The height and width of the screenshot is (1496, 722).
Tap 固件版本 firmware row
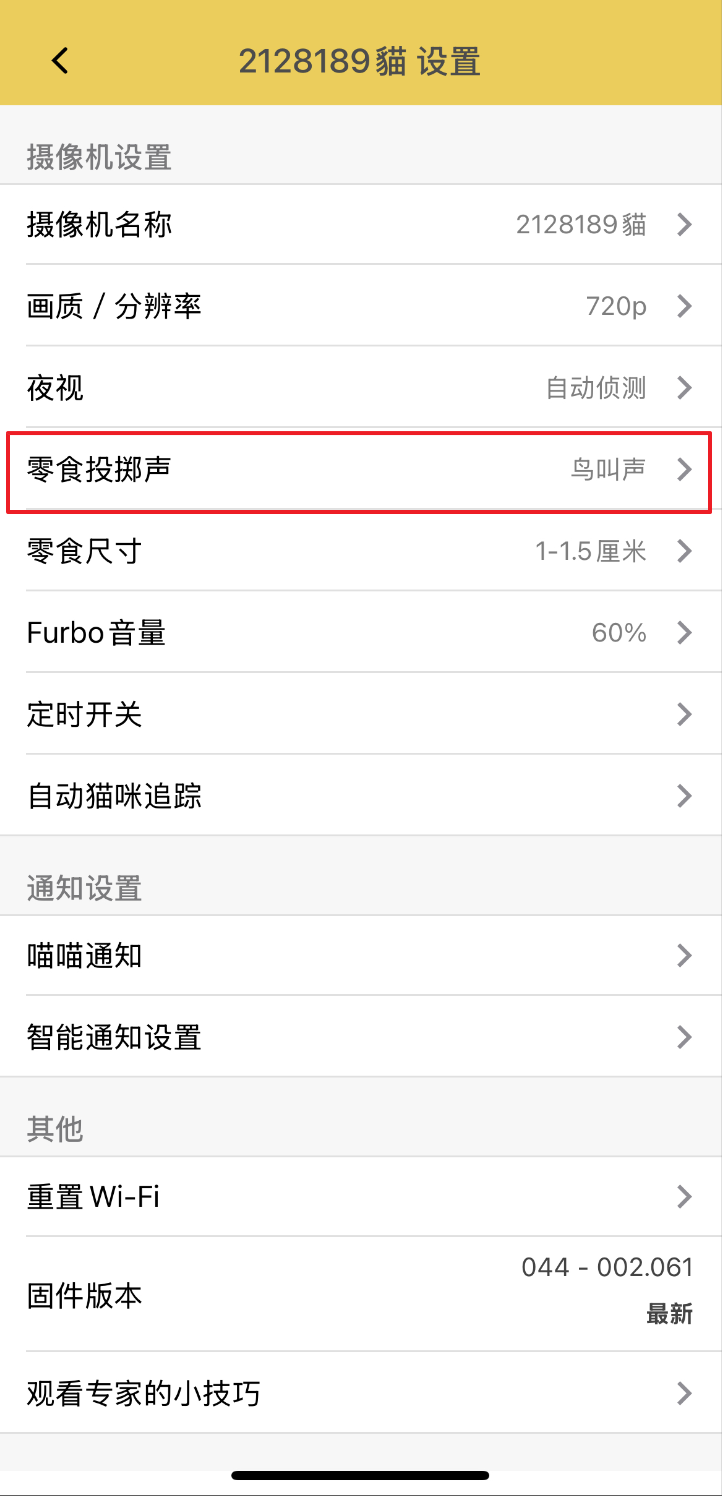(84, 1296)
